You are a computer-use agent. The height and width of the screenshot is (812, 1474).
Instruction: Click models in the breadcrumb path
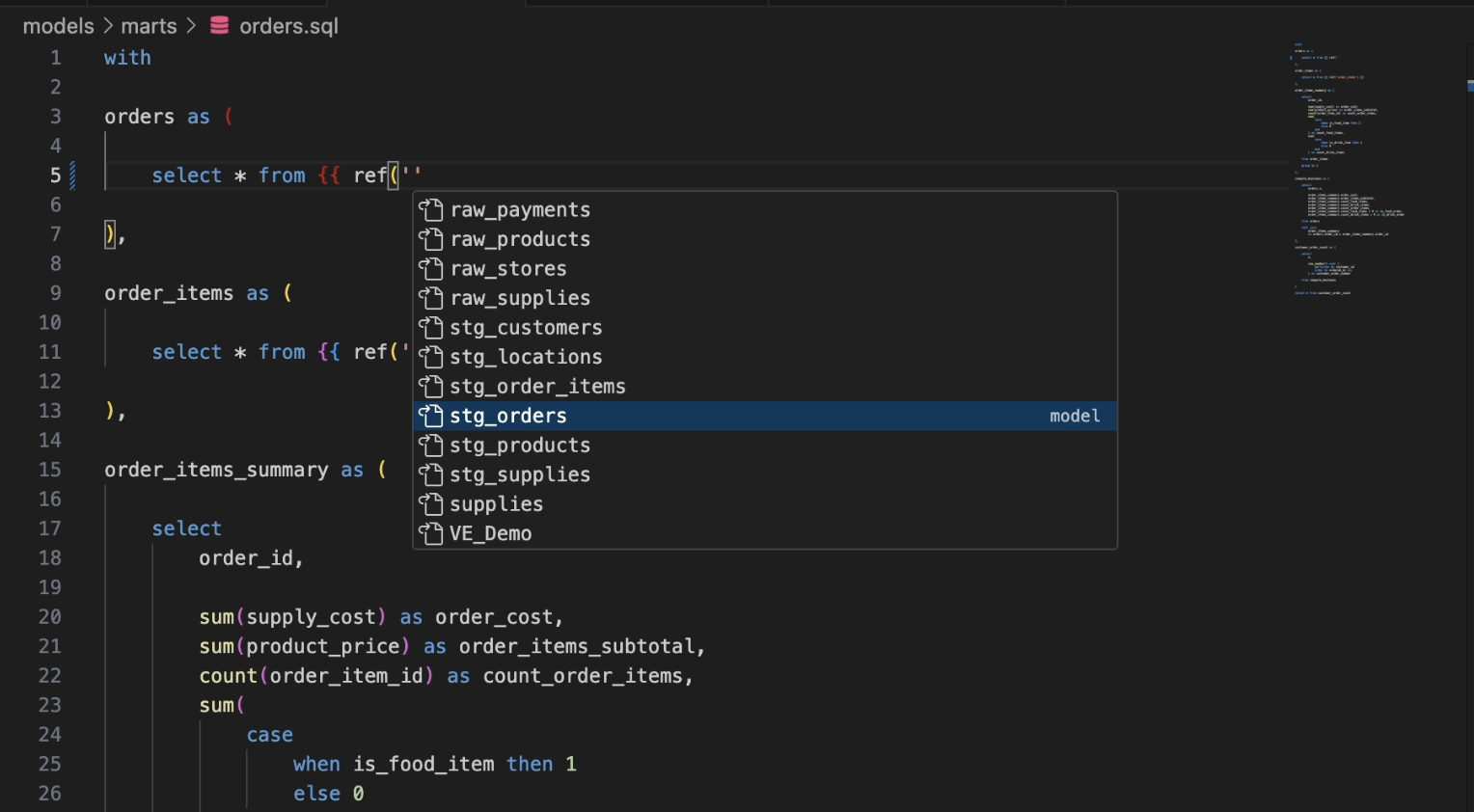click(x=58, y=26)
